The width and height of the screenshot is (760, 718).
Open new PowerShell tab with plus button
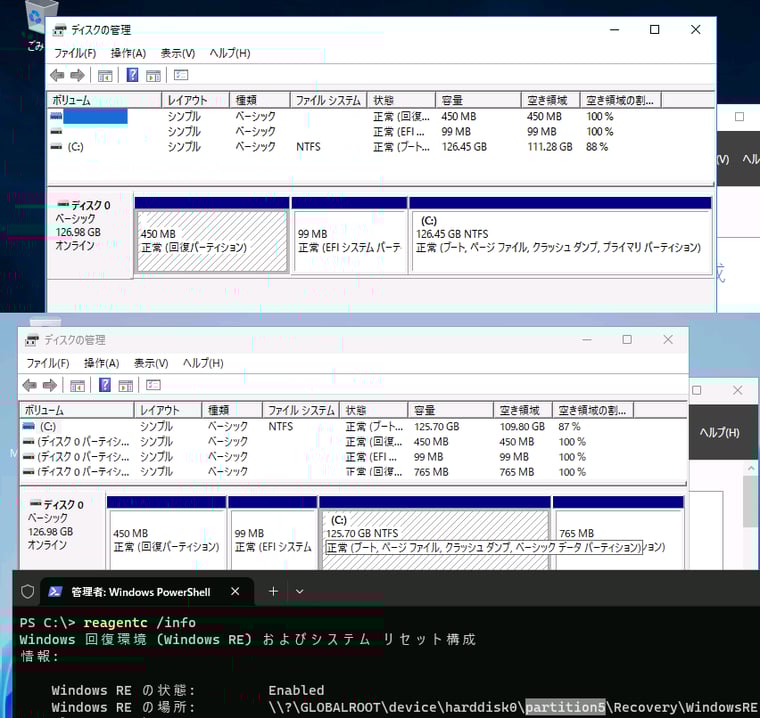click(x=273, y=592)
